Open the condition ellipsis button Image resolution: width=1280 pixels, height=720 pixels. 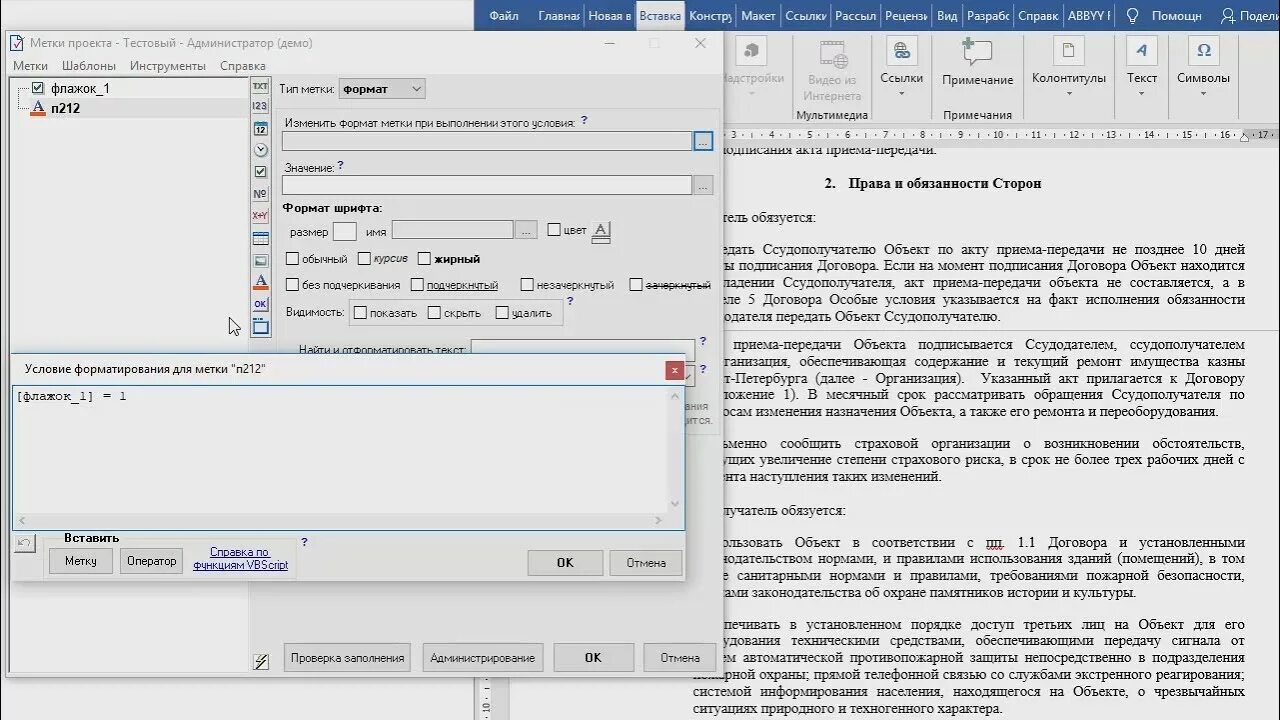coord(703,142)
